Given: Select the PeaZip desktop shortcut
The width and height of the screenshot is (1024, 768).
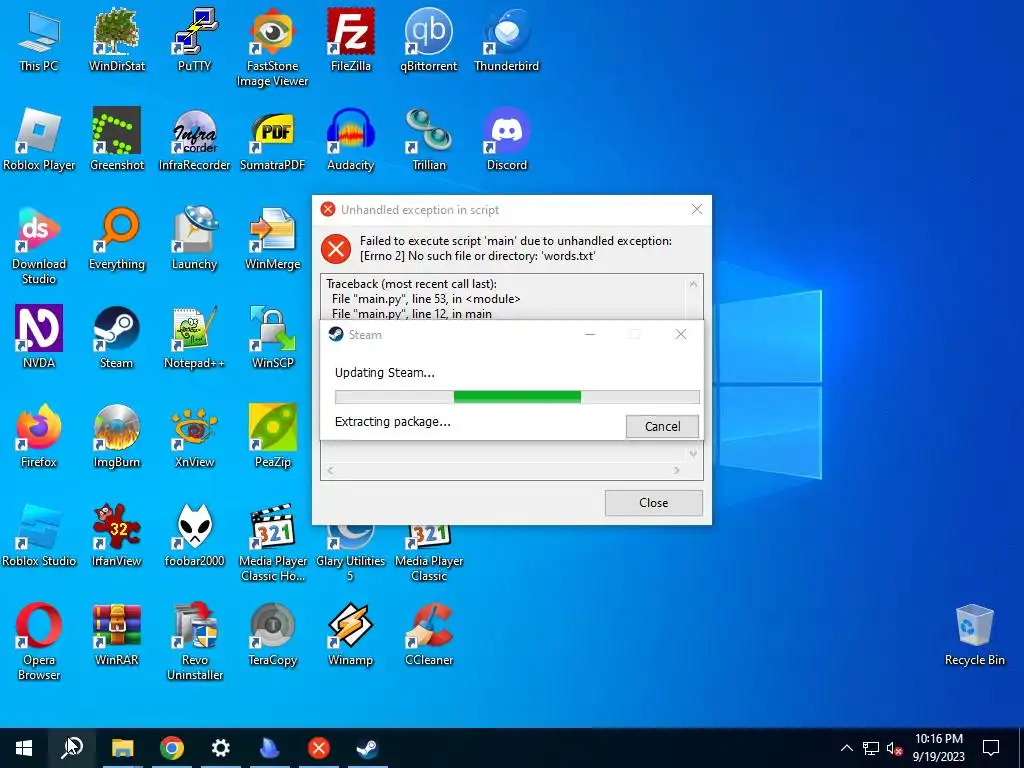Looking at the screenshot, I should (x=272, y=436).
